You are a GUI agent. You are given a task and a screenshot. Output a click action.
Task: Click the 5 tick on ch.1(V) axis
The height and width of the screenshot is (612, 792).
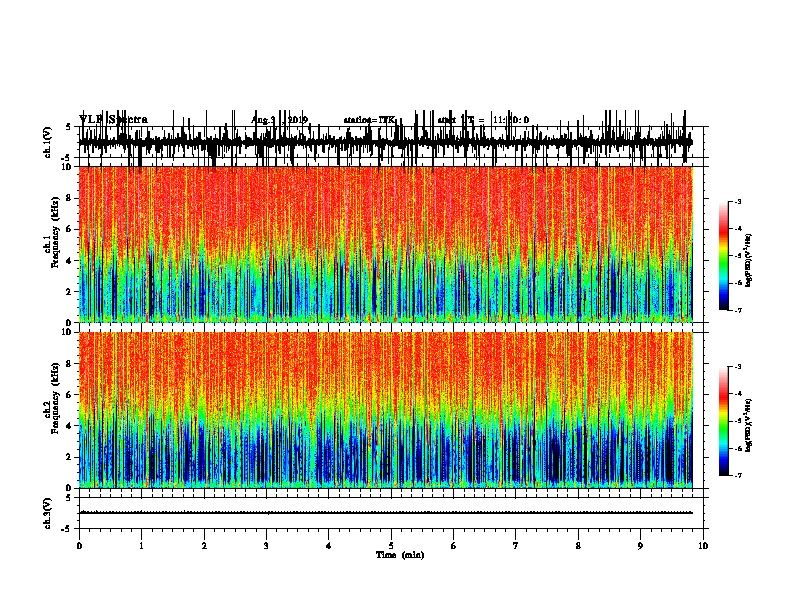[x=69, y=127]
